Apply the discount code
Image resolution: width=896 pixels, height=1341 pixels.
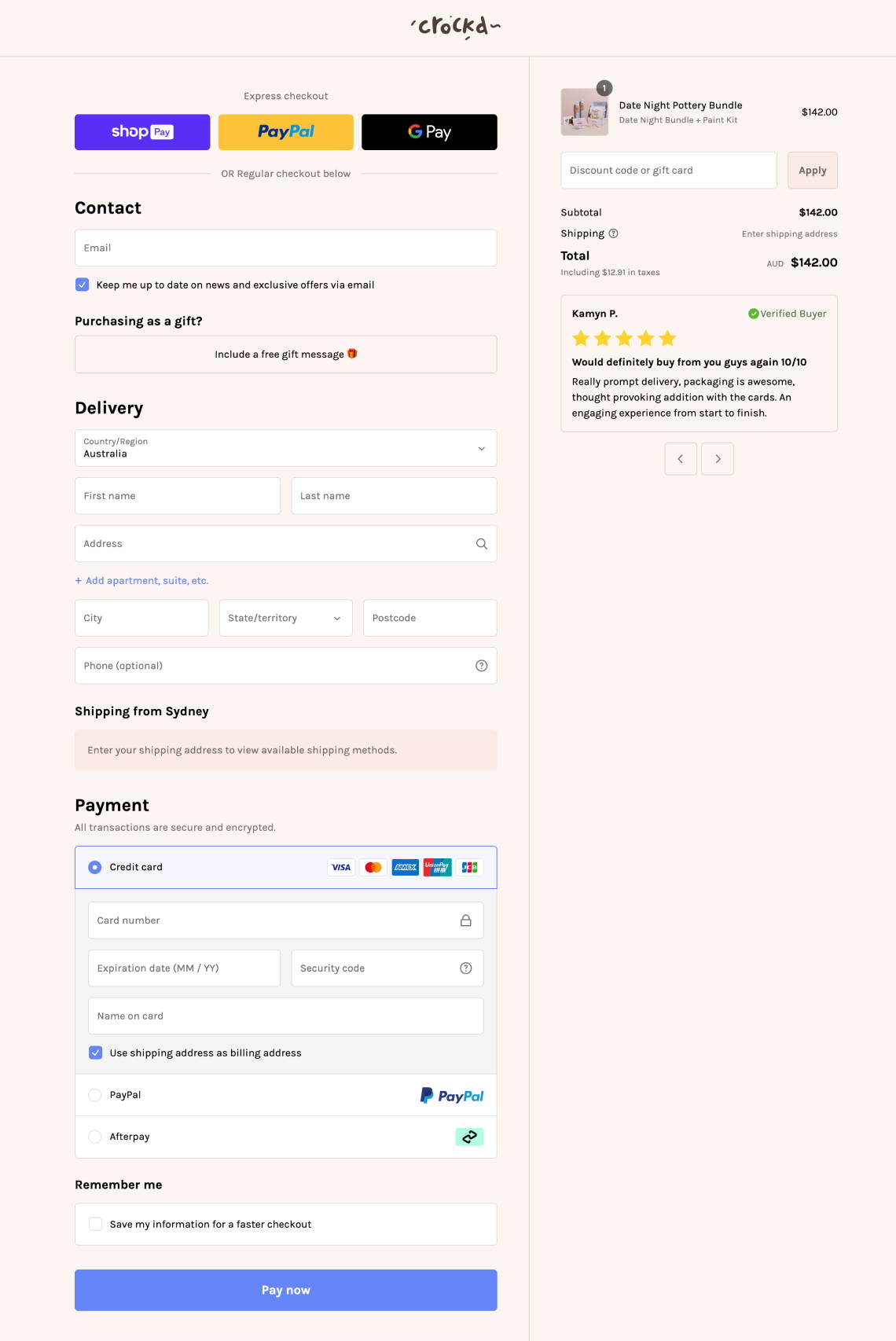[812, 170]
